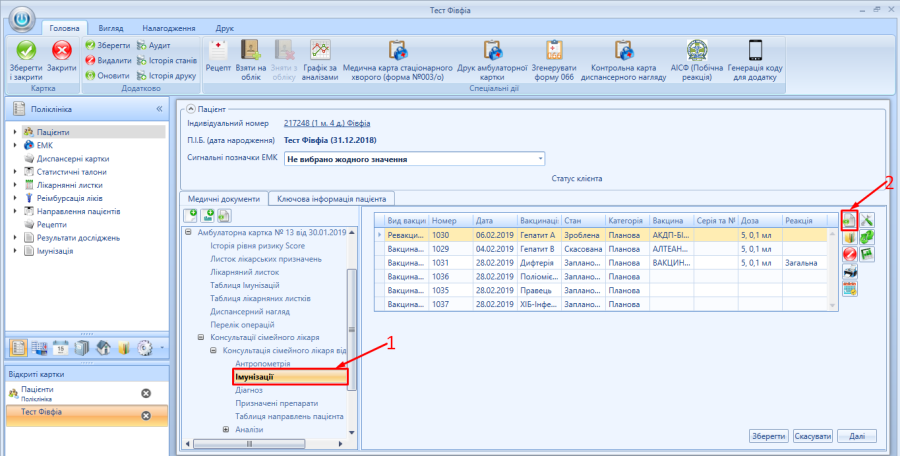Open Графік за аналізами chart
This screenshot has height=456, width=900.
point(320,51)
